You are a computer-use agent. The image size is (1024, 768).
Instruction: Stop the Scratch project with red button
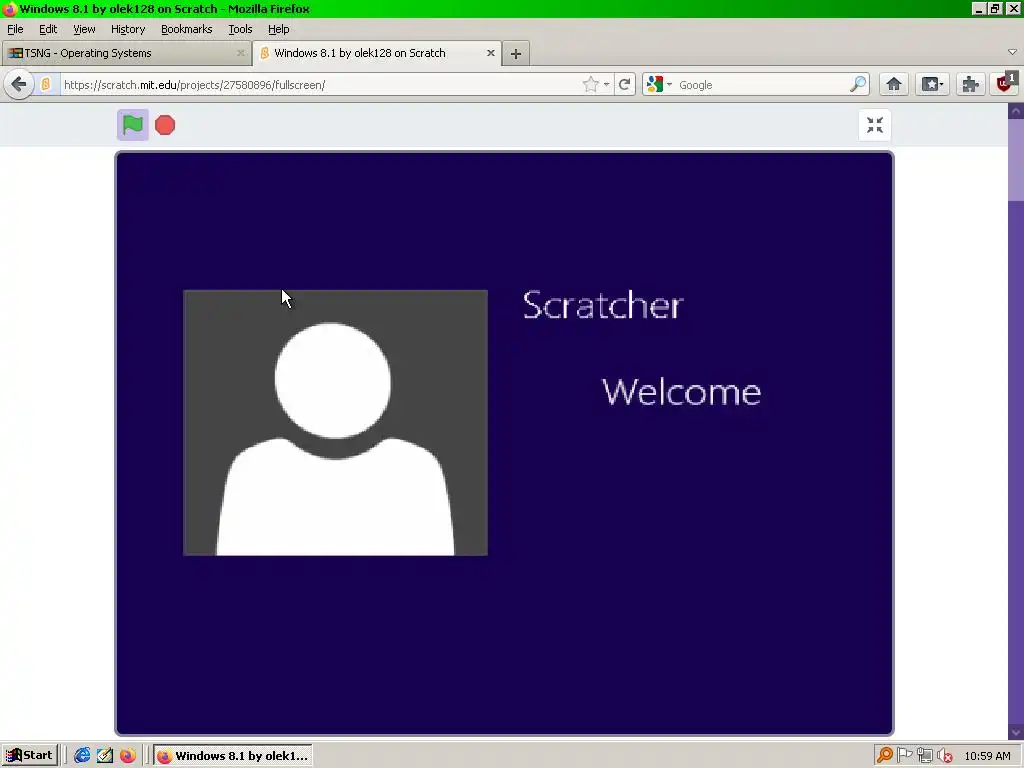[165, 125]
